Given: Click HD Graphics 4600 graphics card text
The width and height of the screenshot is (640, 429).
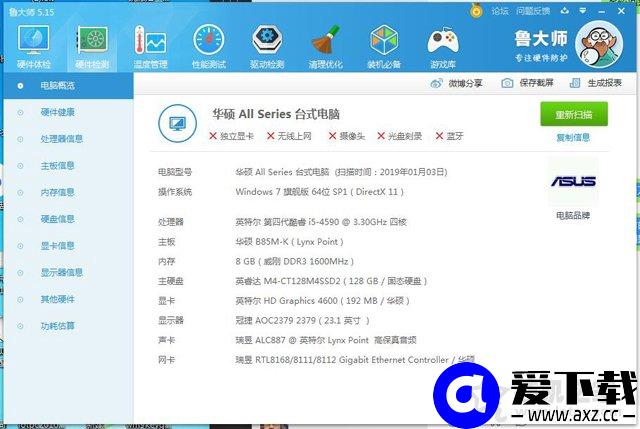Looking at the screenshot, I should point(322,301).
